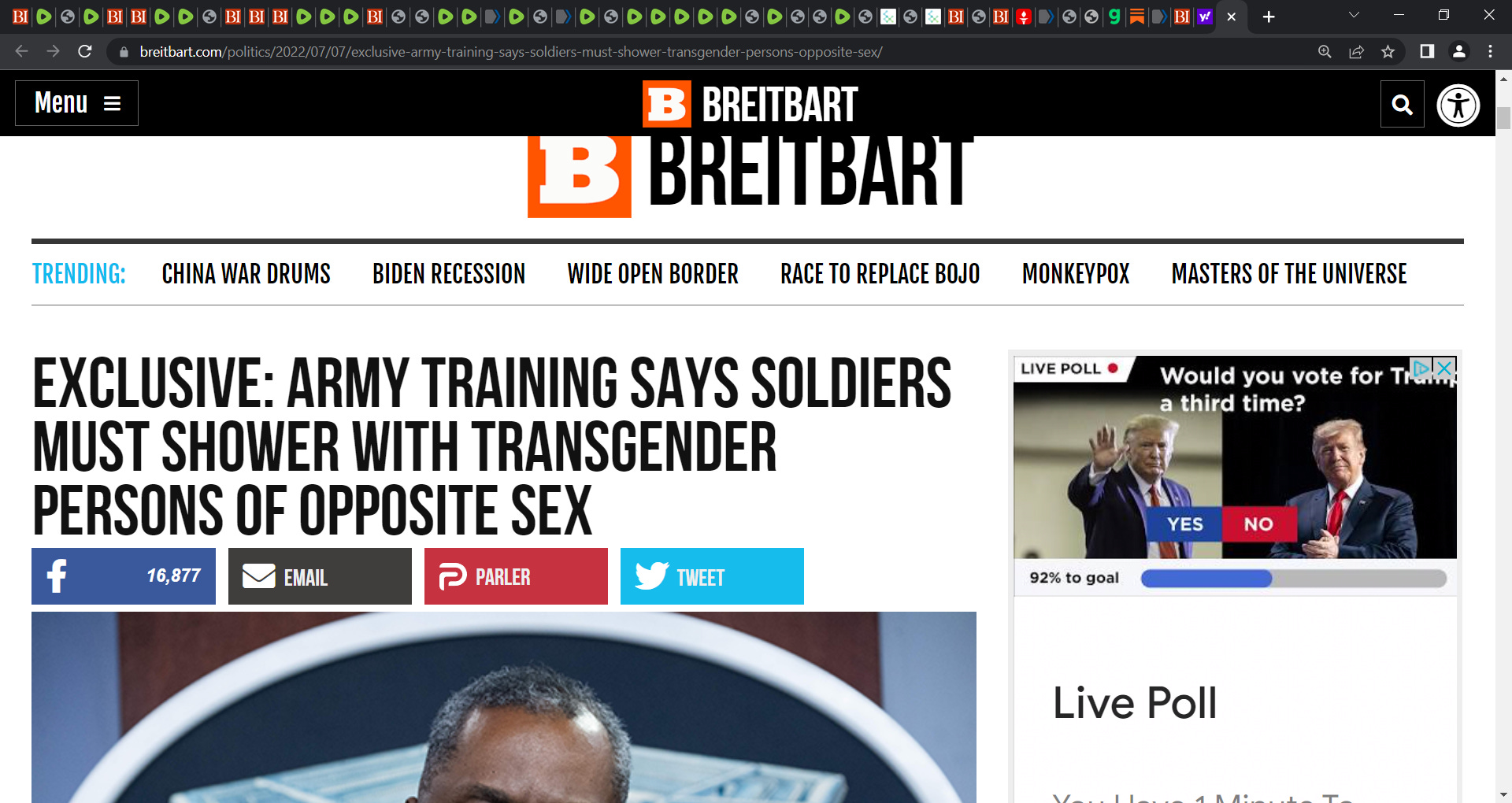
Task: Vote NO in the Trump poll
Action: coord(1258,524)
